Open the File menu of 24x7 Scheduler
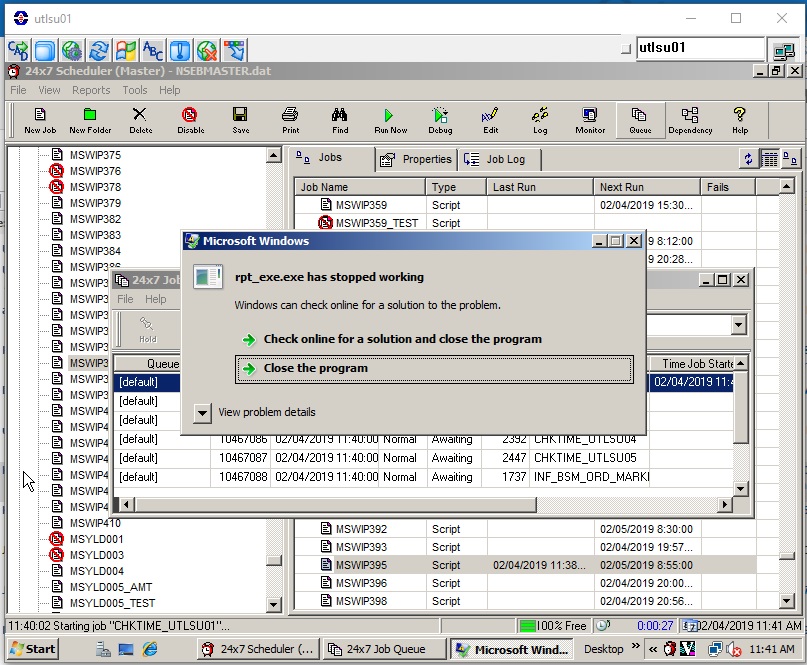This screenshot has width=807, height=665. pyautogui.click(x=18, y=90)
